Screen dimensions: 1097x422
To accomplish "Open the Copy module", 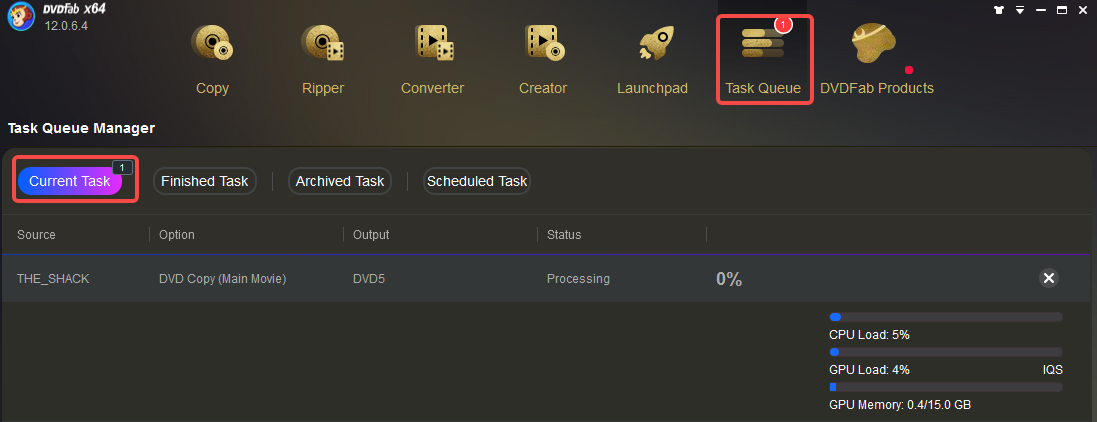I will click(212, 59).
